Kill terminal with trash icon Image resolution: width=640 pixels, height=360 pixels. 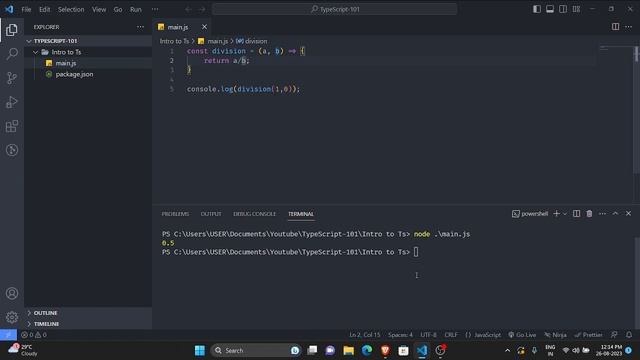(589, 213)
